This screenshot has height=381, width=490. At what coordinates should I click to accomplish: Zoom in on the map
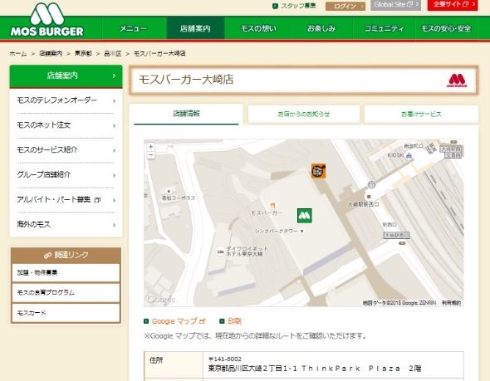151,147
